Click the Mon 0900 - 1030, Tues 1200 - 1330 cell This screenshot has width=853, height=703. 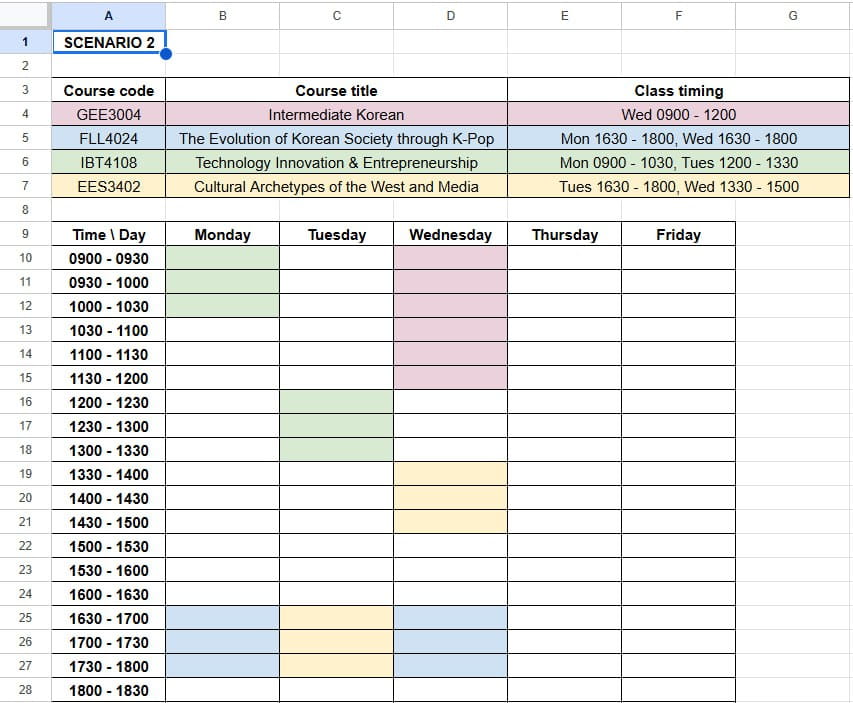(678, 162)
